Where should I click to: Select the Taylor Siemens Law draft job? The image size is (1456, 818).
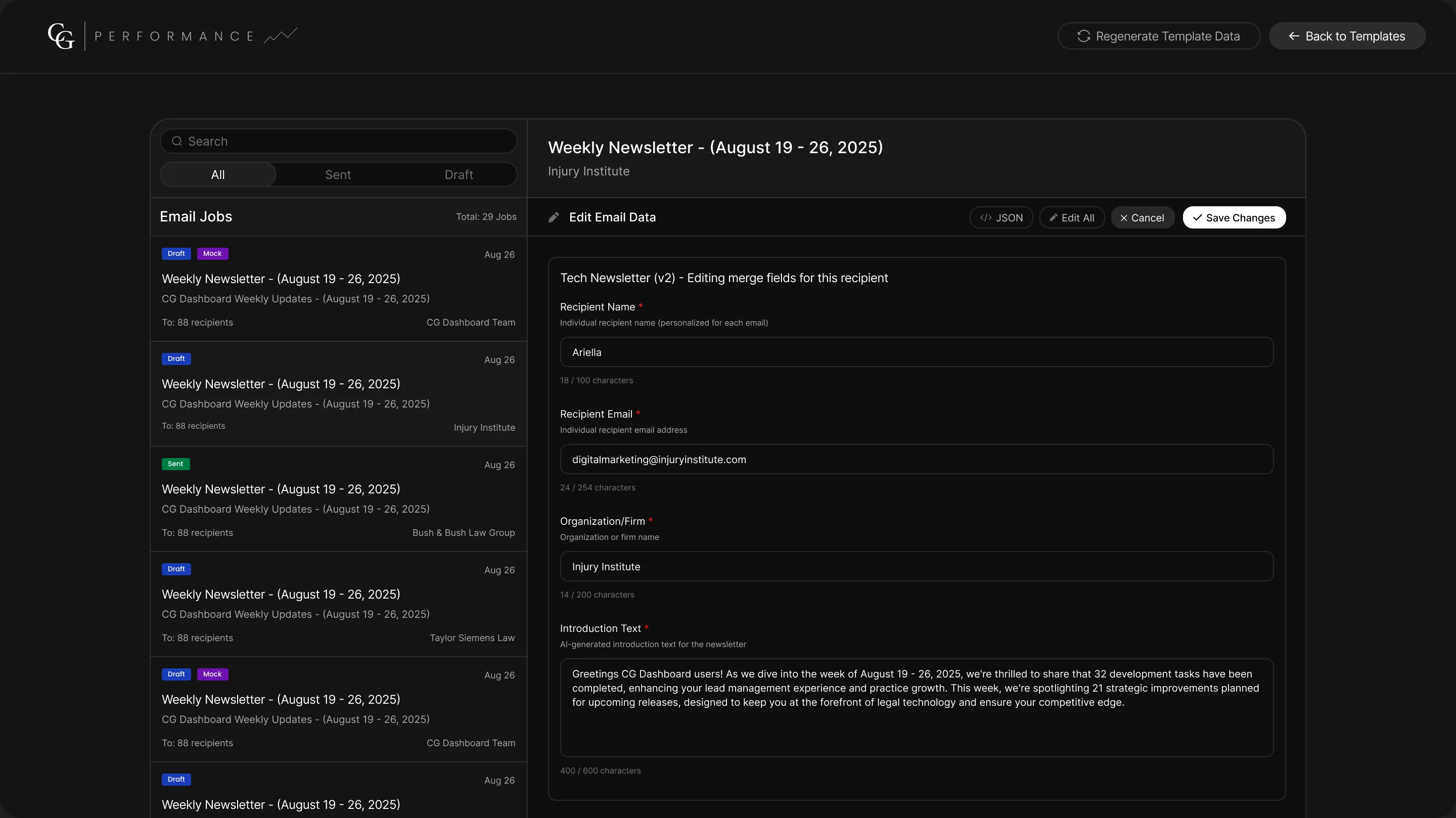339,604
